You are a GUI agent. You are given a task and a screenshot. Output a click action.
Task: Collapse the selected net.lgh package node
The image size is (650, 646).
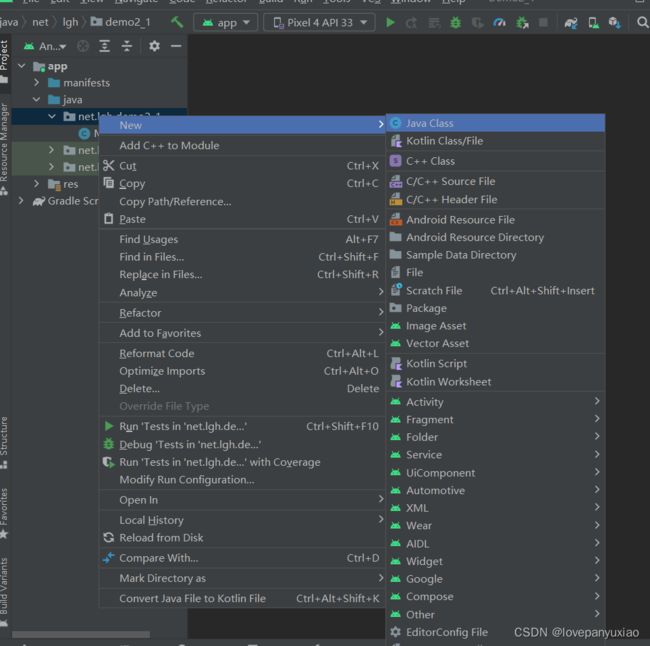pos(52,117)
